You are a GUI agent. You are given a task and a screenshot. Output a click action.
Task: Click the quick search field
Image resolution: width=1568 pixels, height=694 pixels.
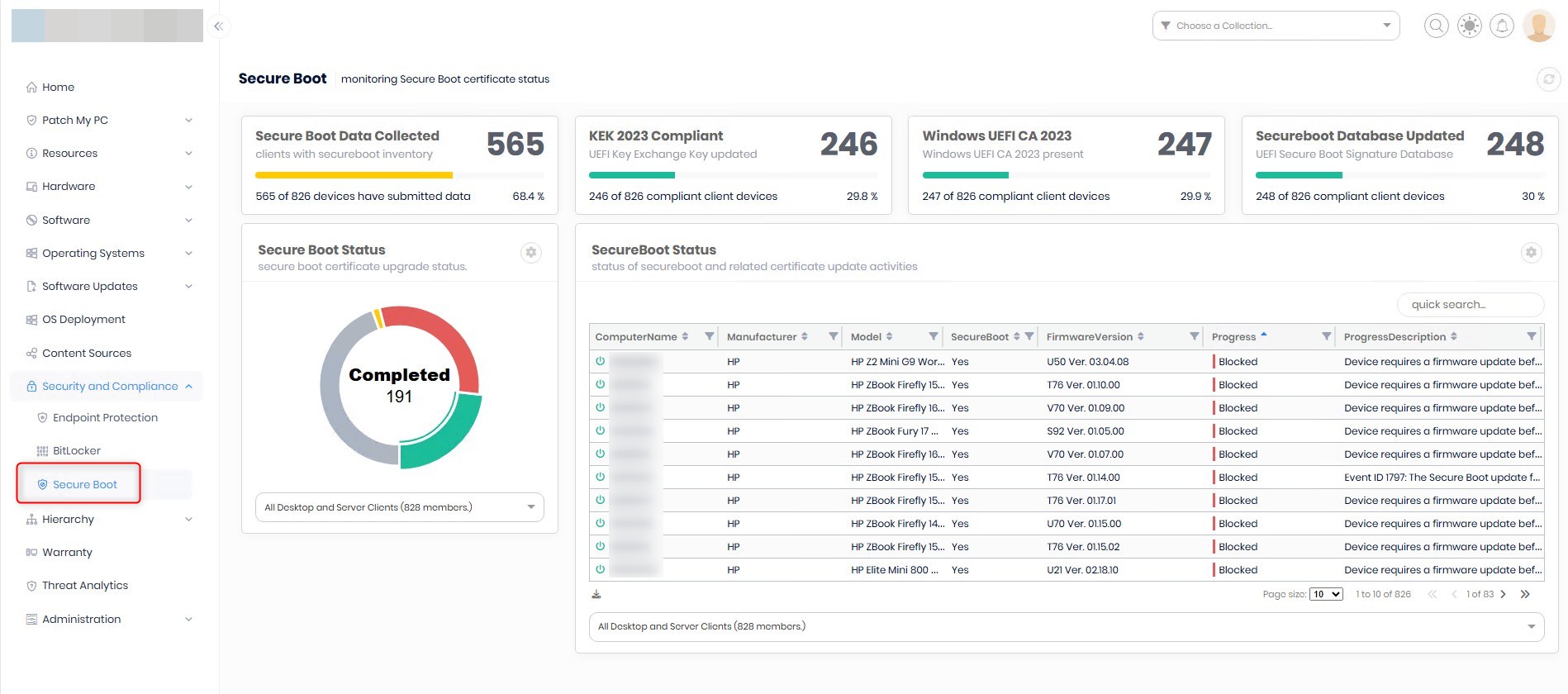click(1470, 304)
